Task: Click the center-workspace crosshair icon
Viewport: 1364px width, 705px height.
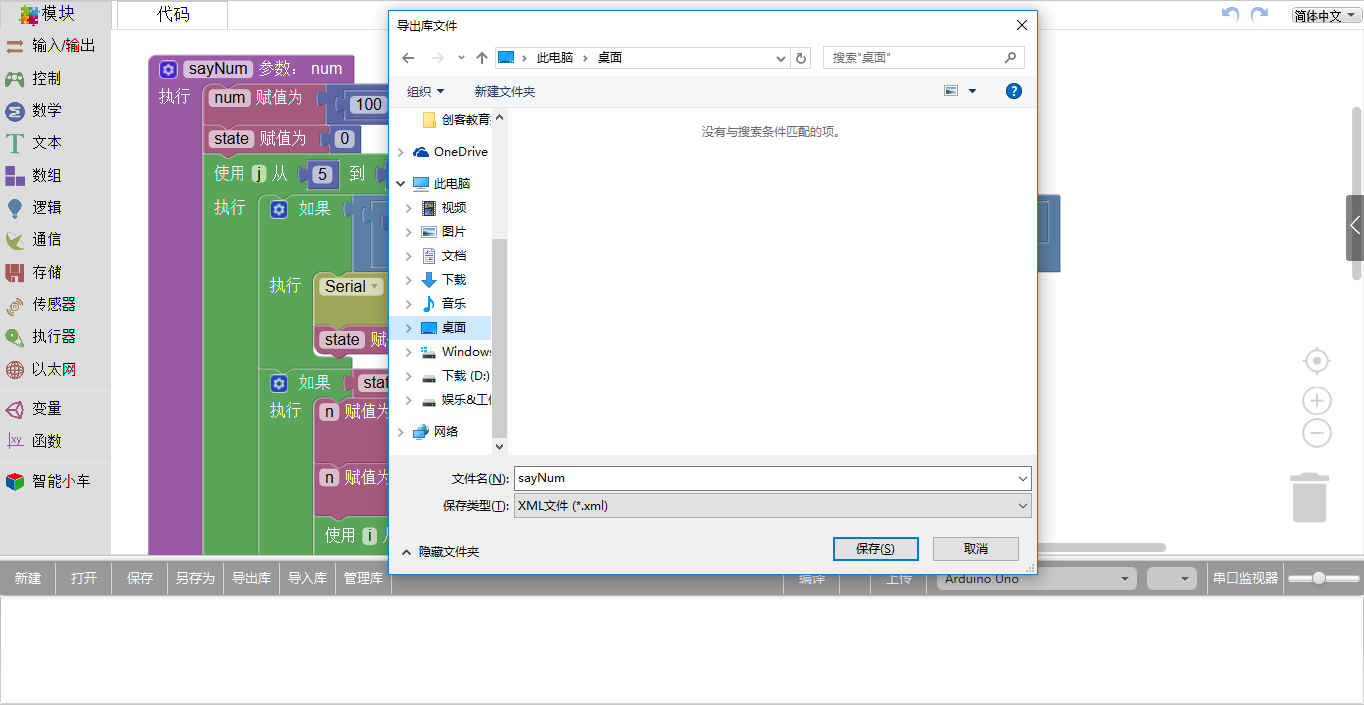Action: coord(1316,360)
